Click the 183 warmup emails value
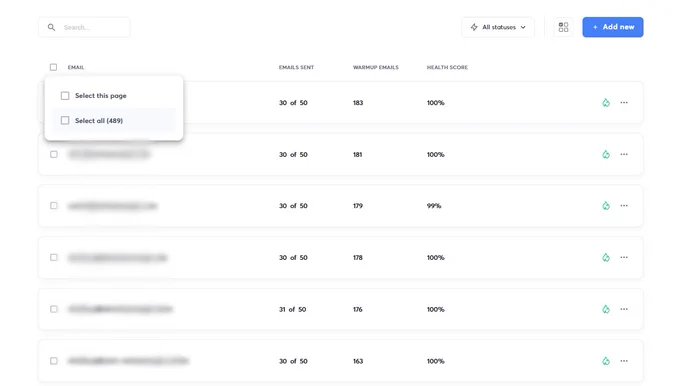This screenshot has width=680, height=386. coord(358,103)
